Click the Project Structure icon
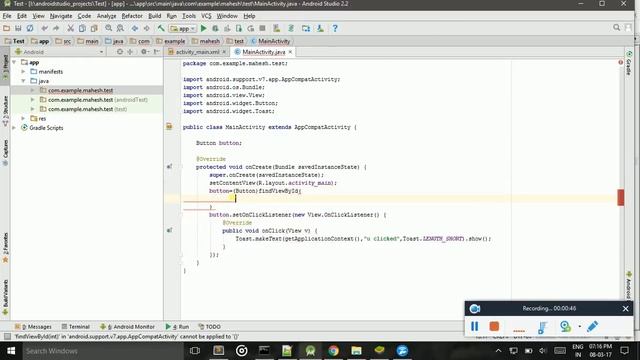The height and width of the screenshot is (360, 640). point(306,29)
